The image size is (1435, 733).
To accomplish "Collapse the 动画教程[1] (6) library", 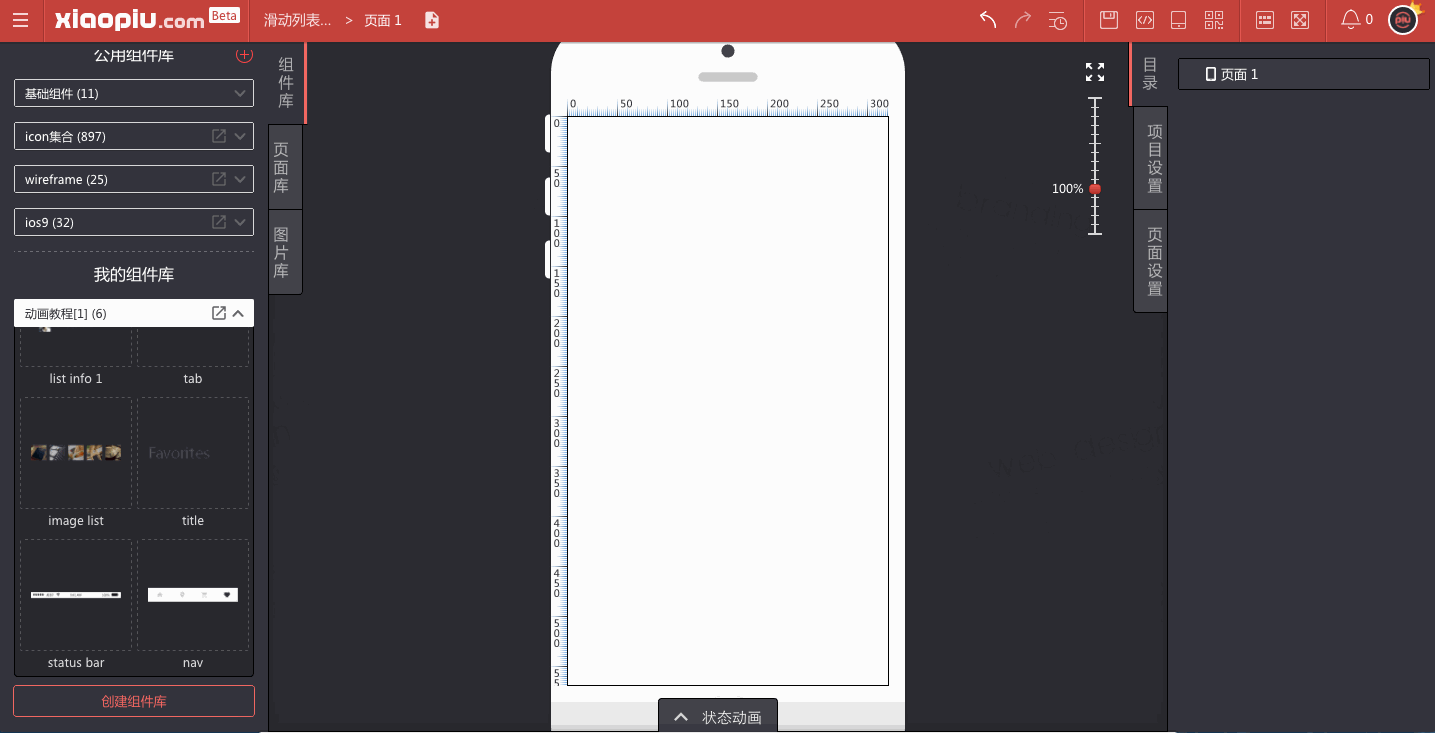I will coord(238,313).
